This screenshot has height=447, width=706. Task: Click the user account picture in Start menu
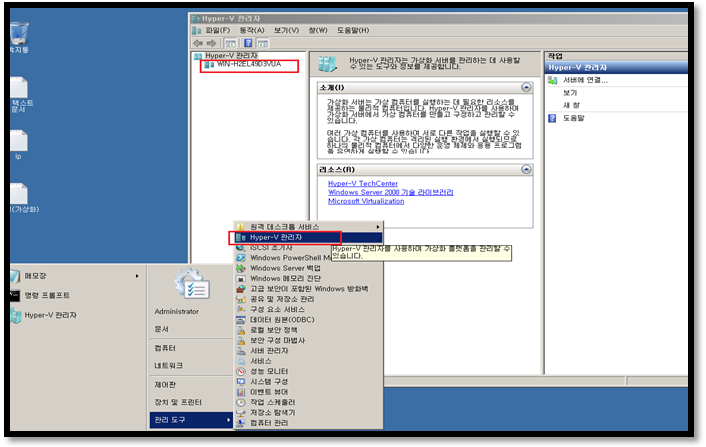(192, 284)
